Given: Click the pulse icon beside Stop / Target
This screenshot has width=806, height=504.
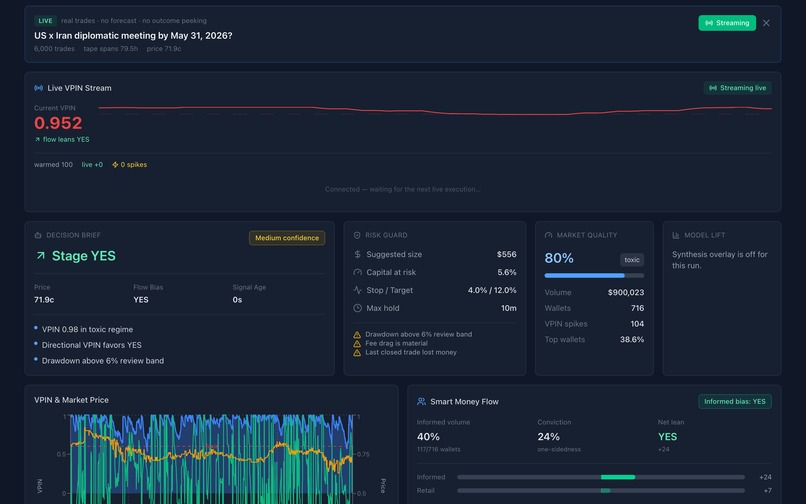Looking at the screenshot, I should pyautogui.click(x=357, y=290).
